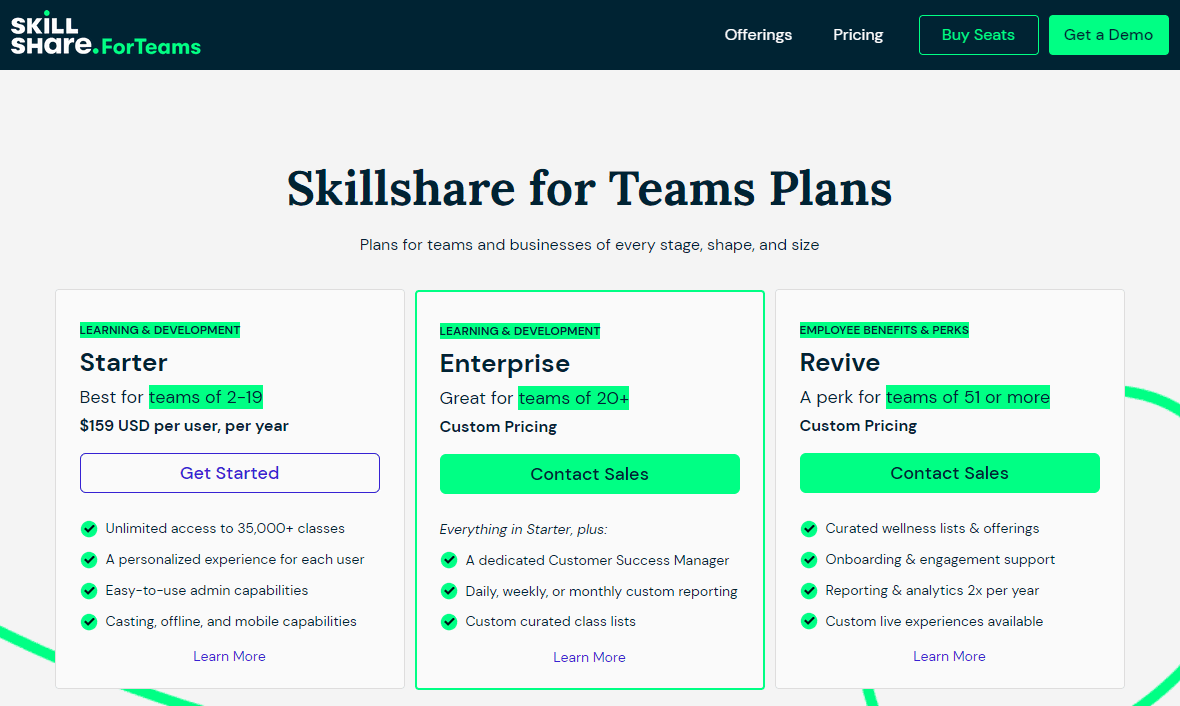
Task: Click Contact Sales for the Enterprise plan
Action: click(x=589, y=473)
